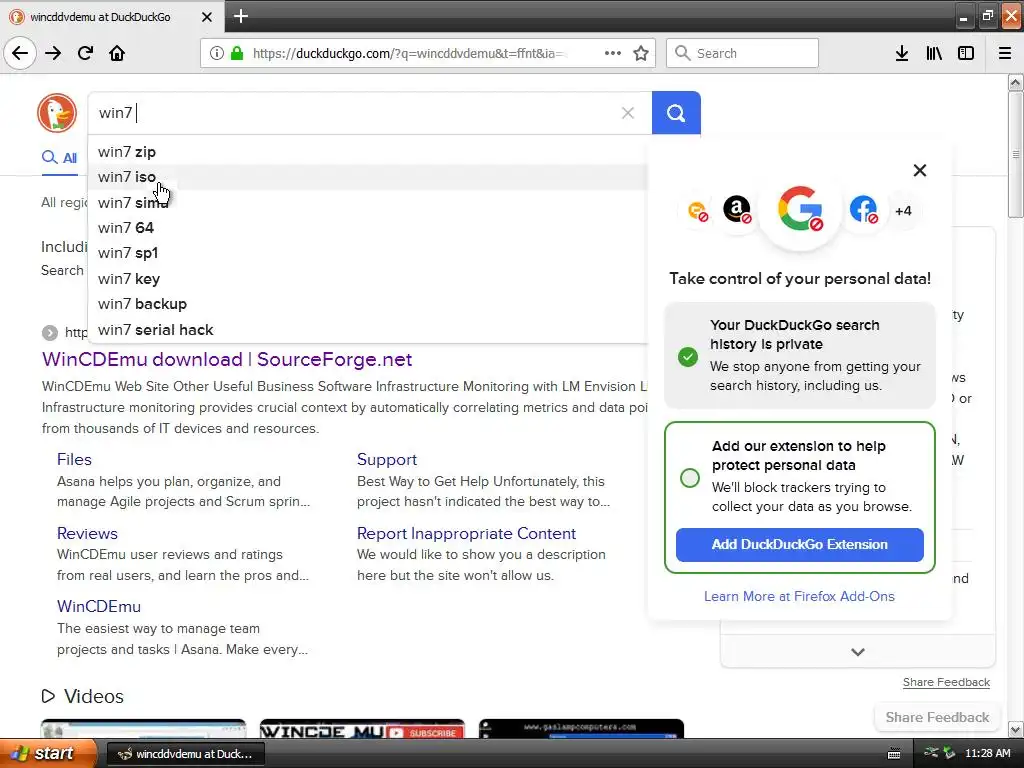Open the Files sitelink

[x=74, y=459]
